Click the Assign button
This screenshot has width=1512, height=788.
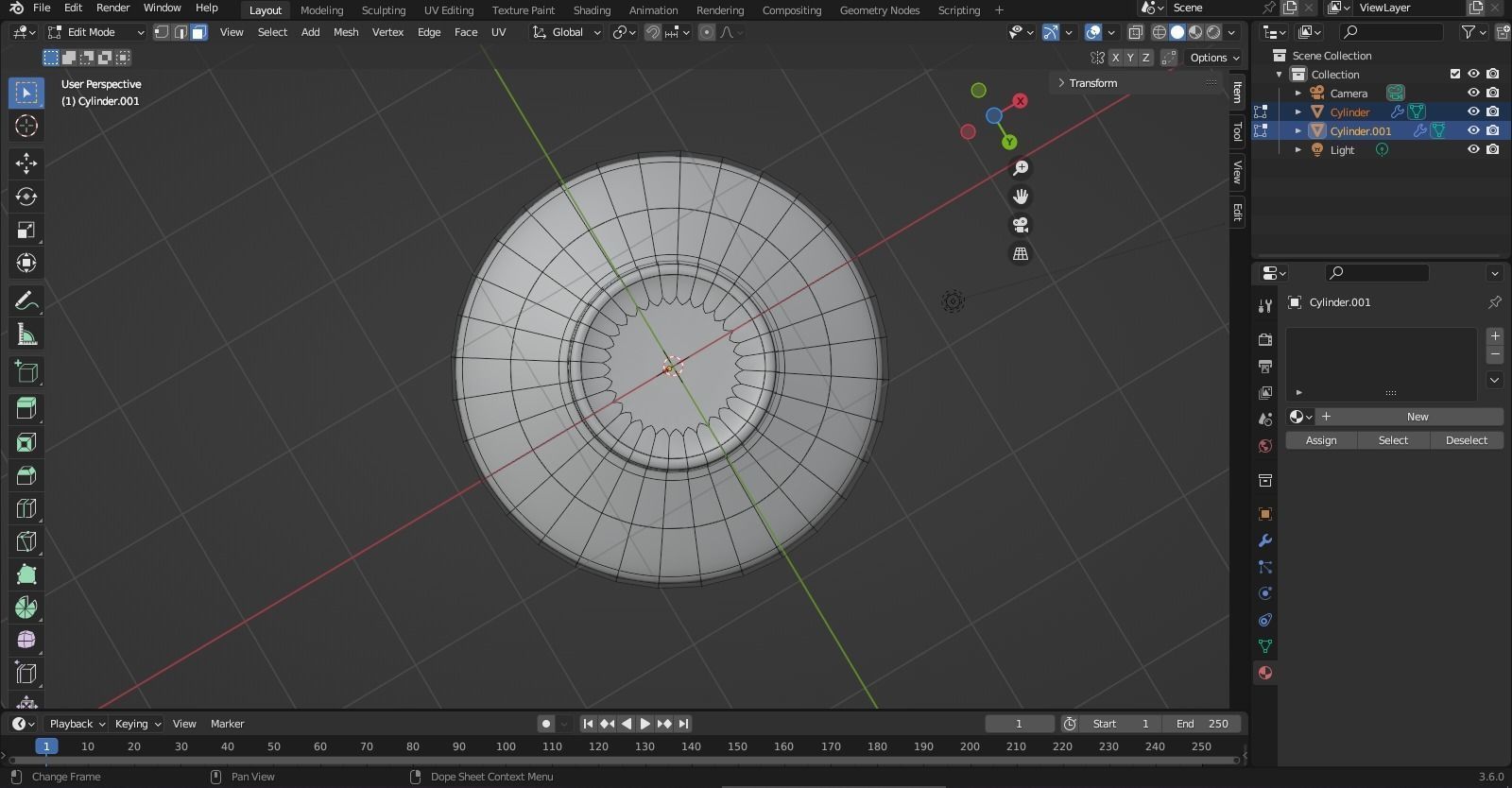1321,440
